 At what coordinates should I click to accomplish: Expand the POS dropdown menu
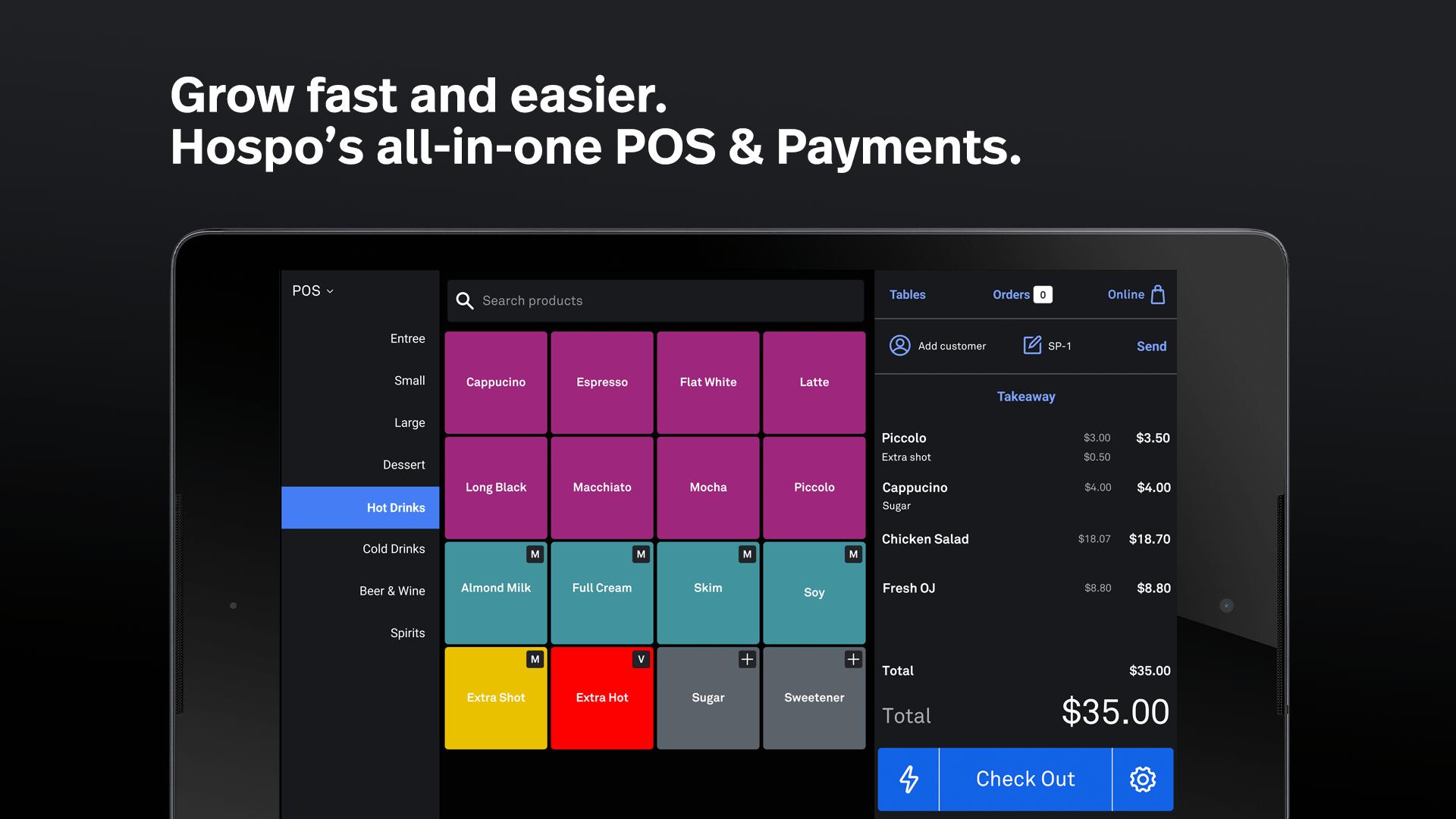click(312, 291)
